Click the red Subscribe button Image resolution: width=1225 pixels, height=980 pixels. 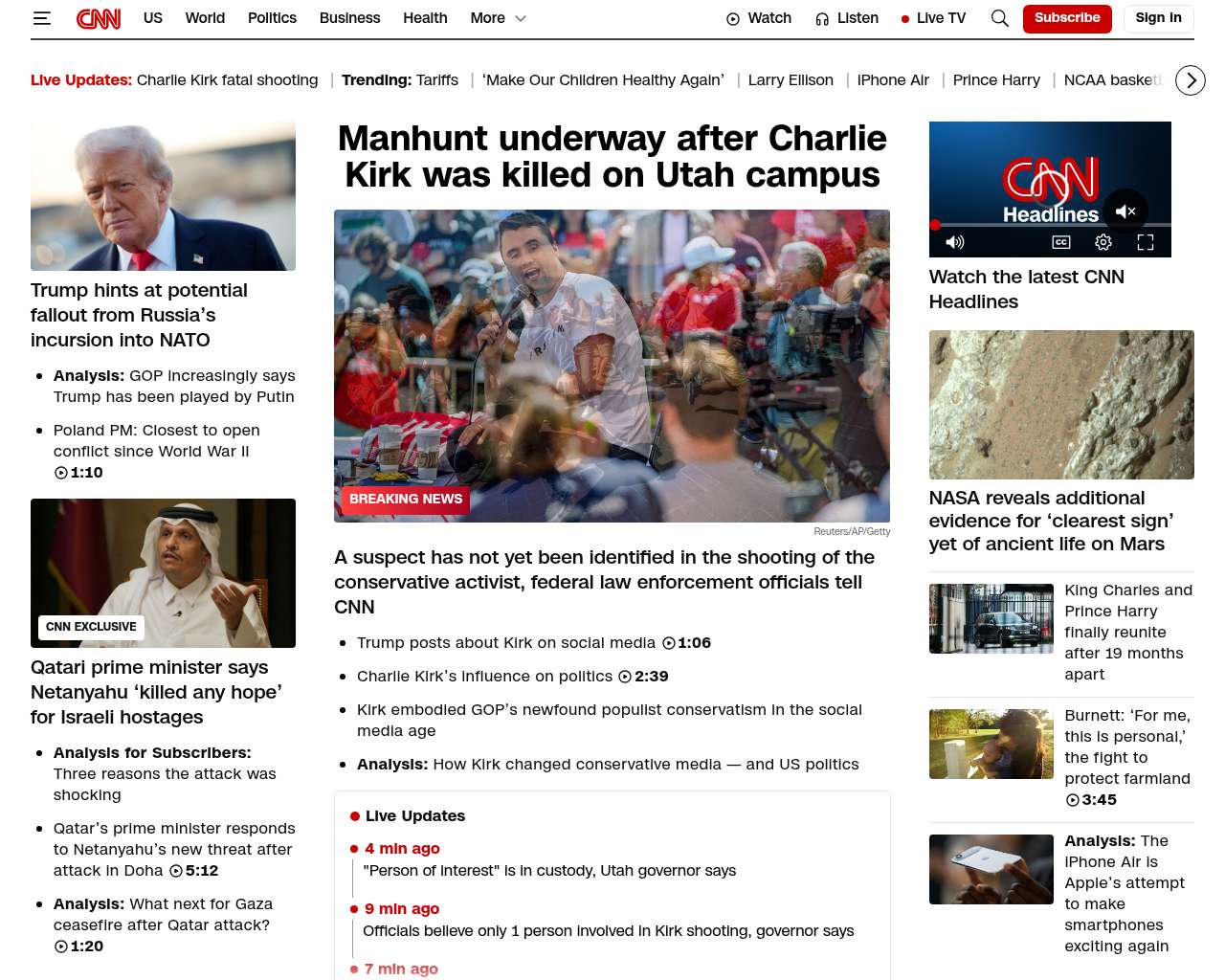point(1067,18)
